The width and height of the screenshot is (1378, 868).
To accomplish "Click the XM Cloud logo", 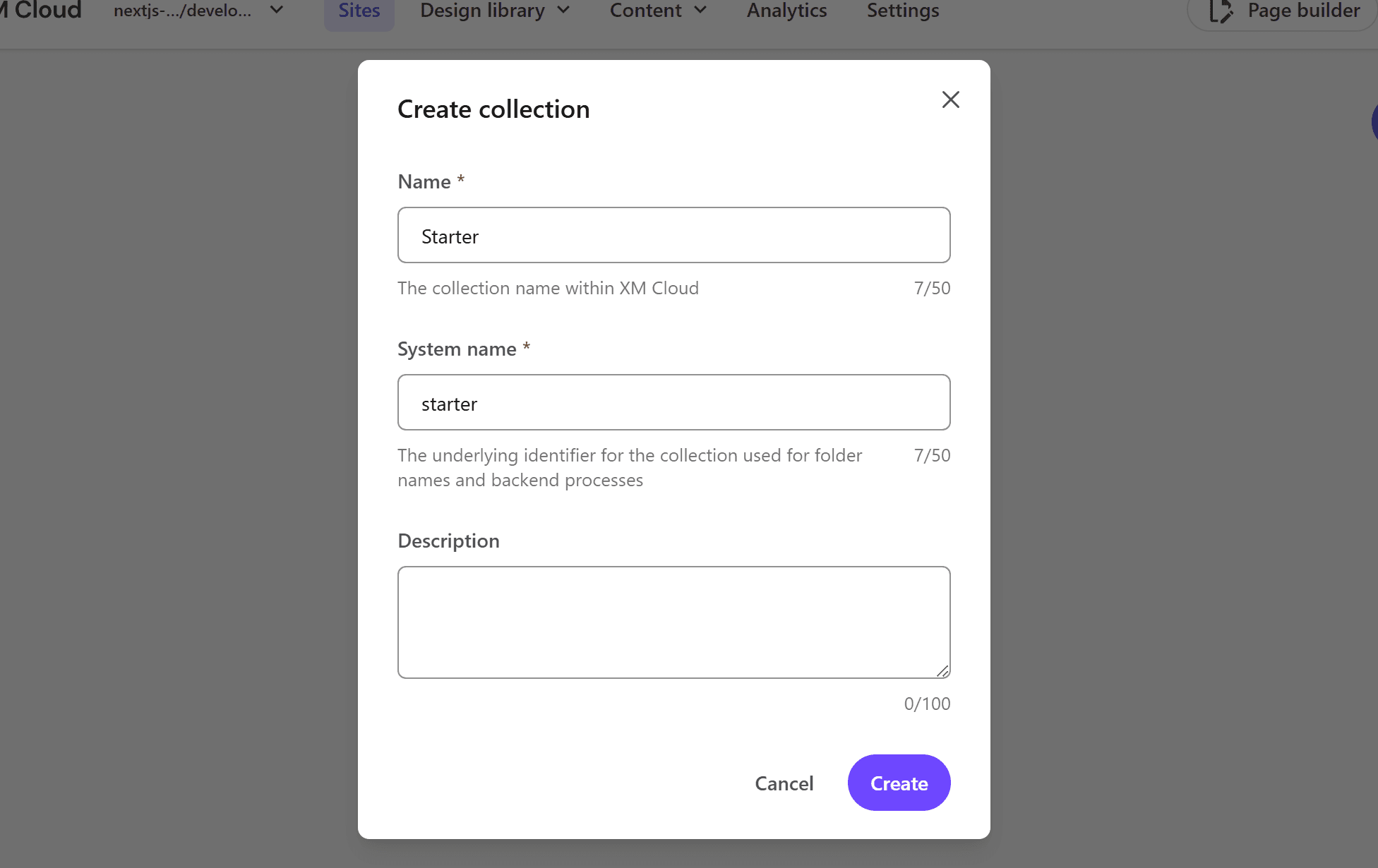I will point(41,11).
